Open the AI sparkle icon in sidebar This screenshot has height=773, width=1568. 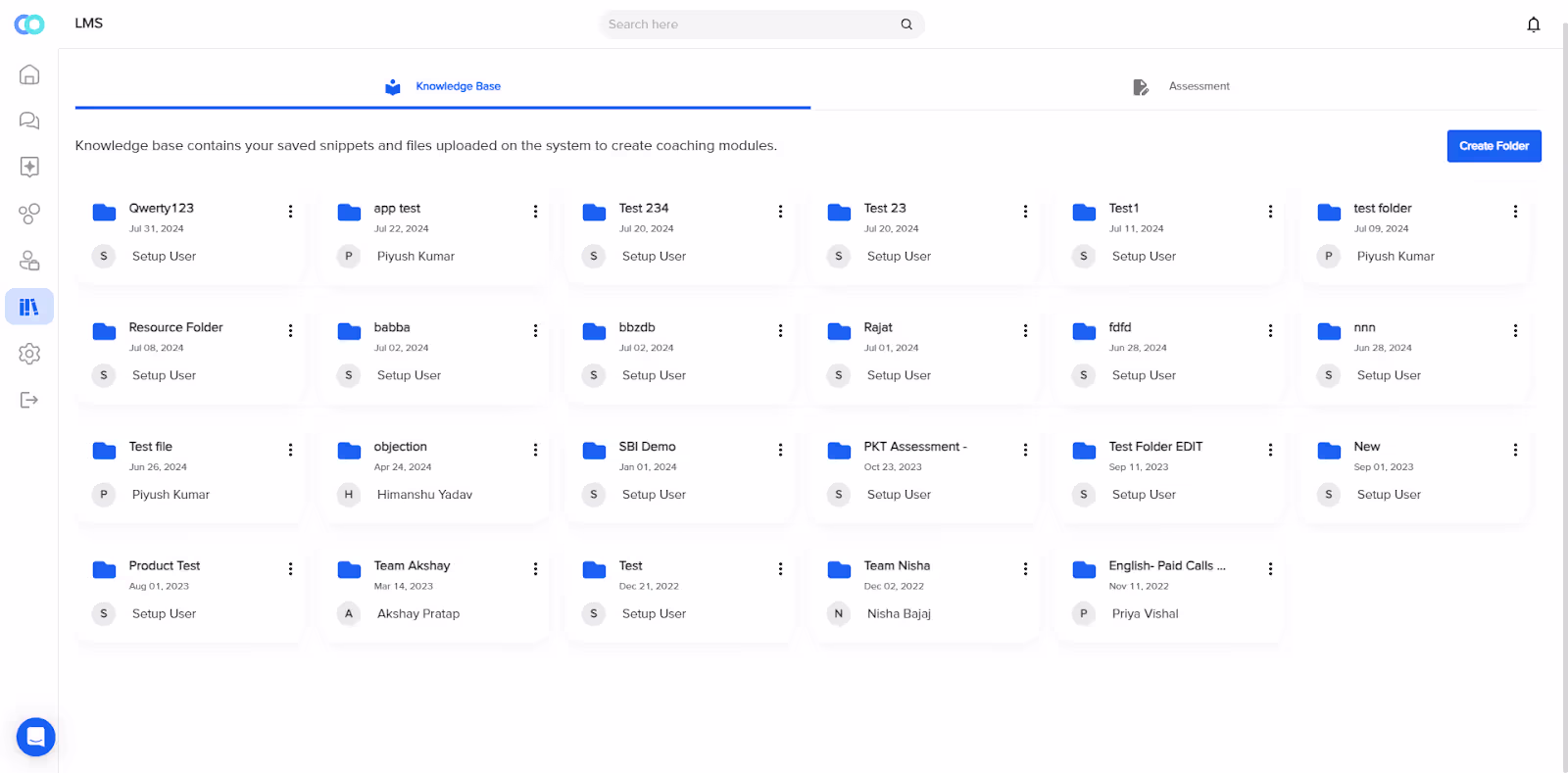point(29,167)
